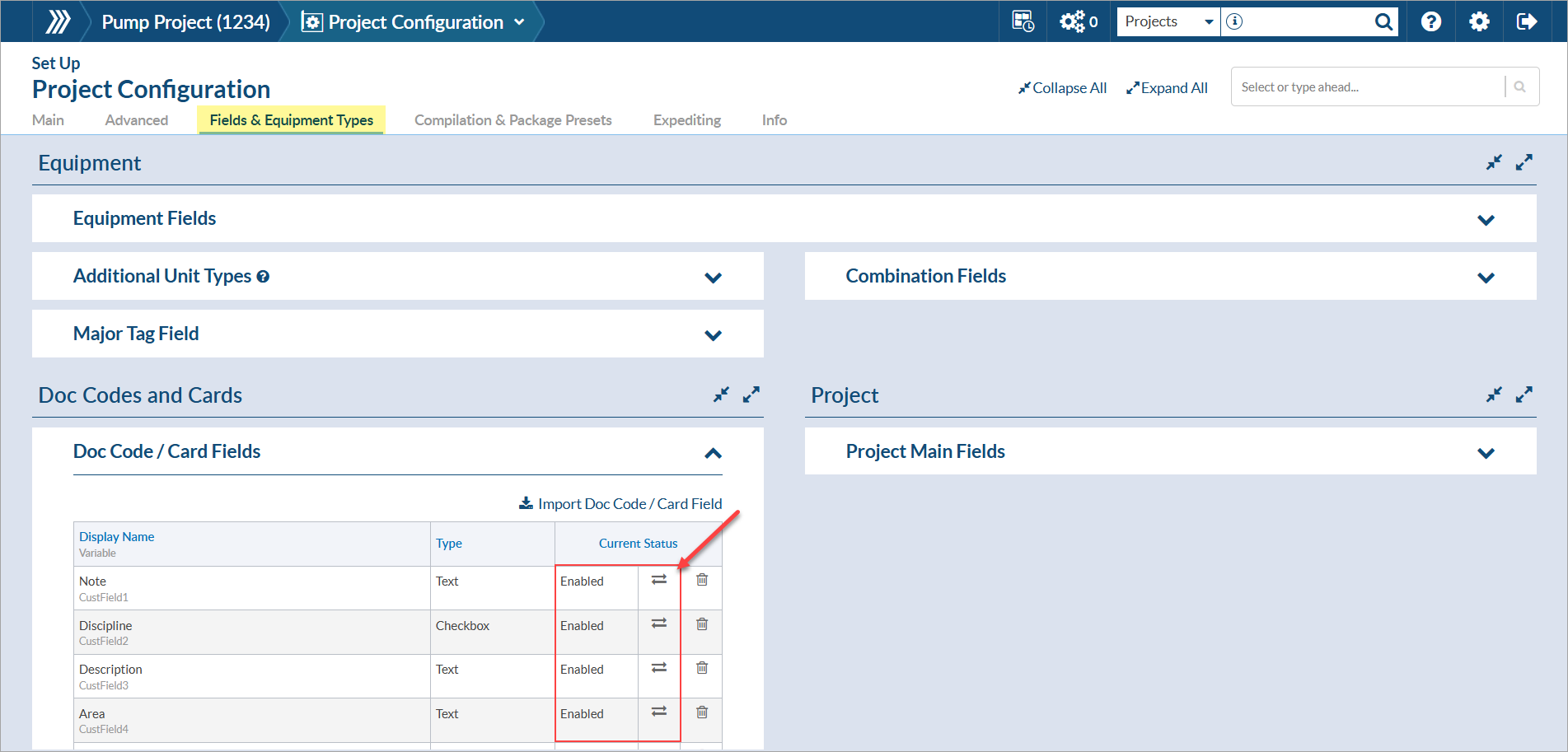Toggle status of the Description field
This screenshot has width=1568, height=752.
point(659,668)
